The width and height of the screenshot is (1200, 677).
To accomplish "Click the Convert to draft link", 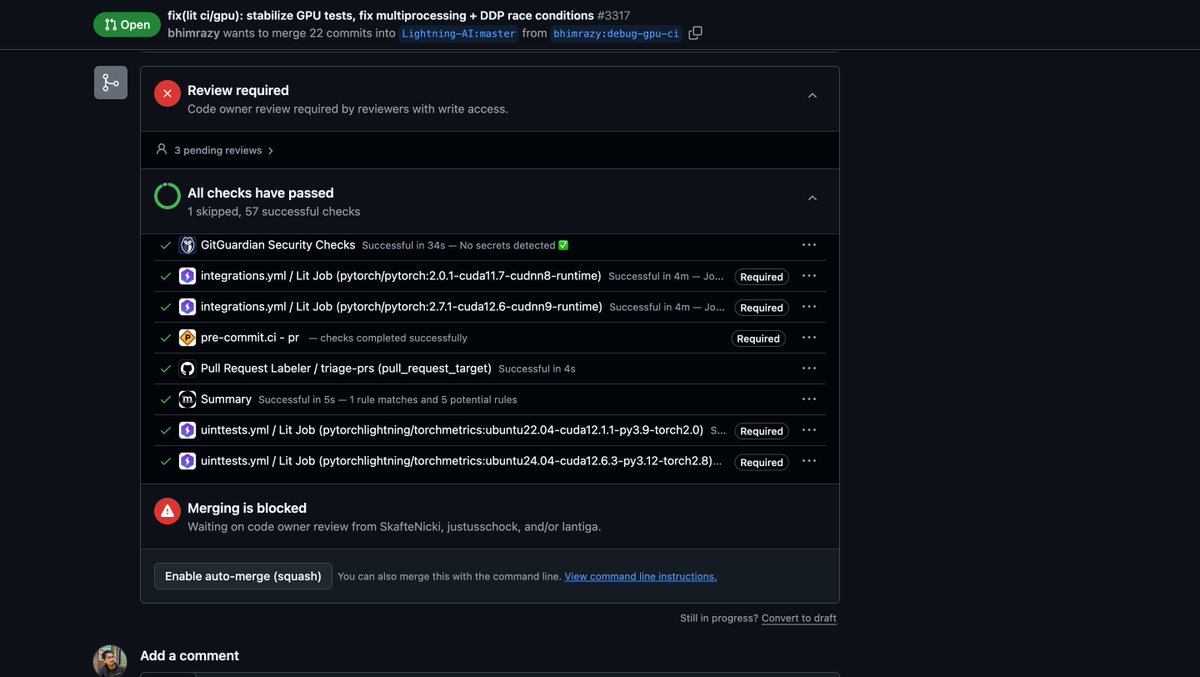I will click(799, 618).
